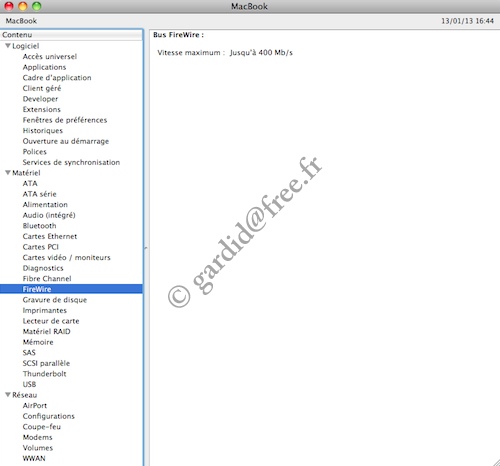Select Thunderbolt in hardware list

(44, 374)
